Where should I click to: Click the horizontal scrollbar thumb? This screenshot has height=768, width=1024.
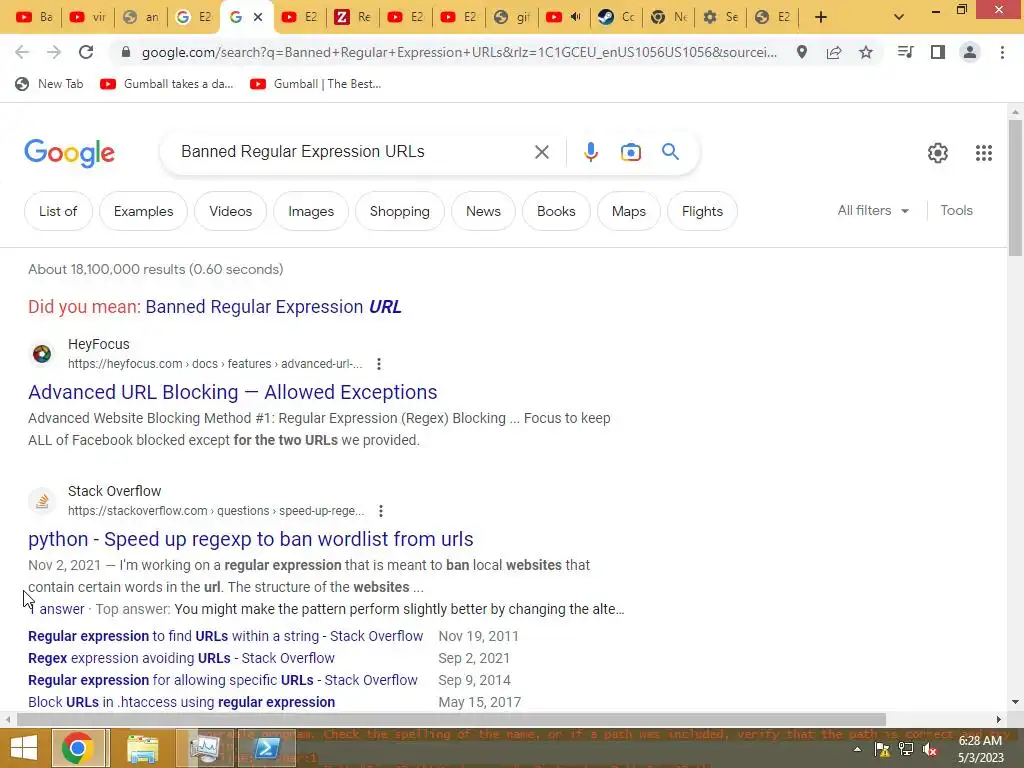[451, 720]
